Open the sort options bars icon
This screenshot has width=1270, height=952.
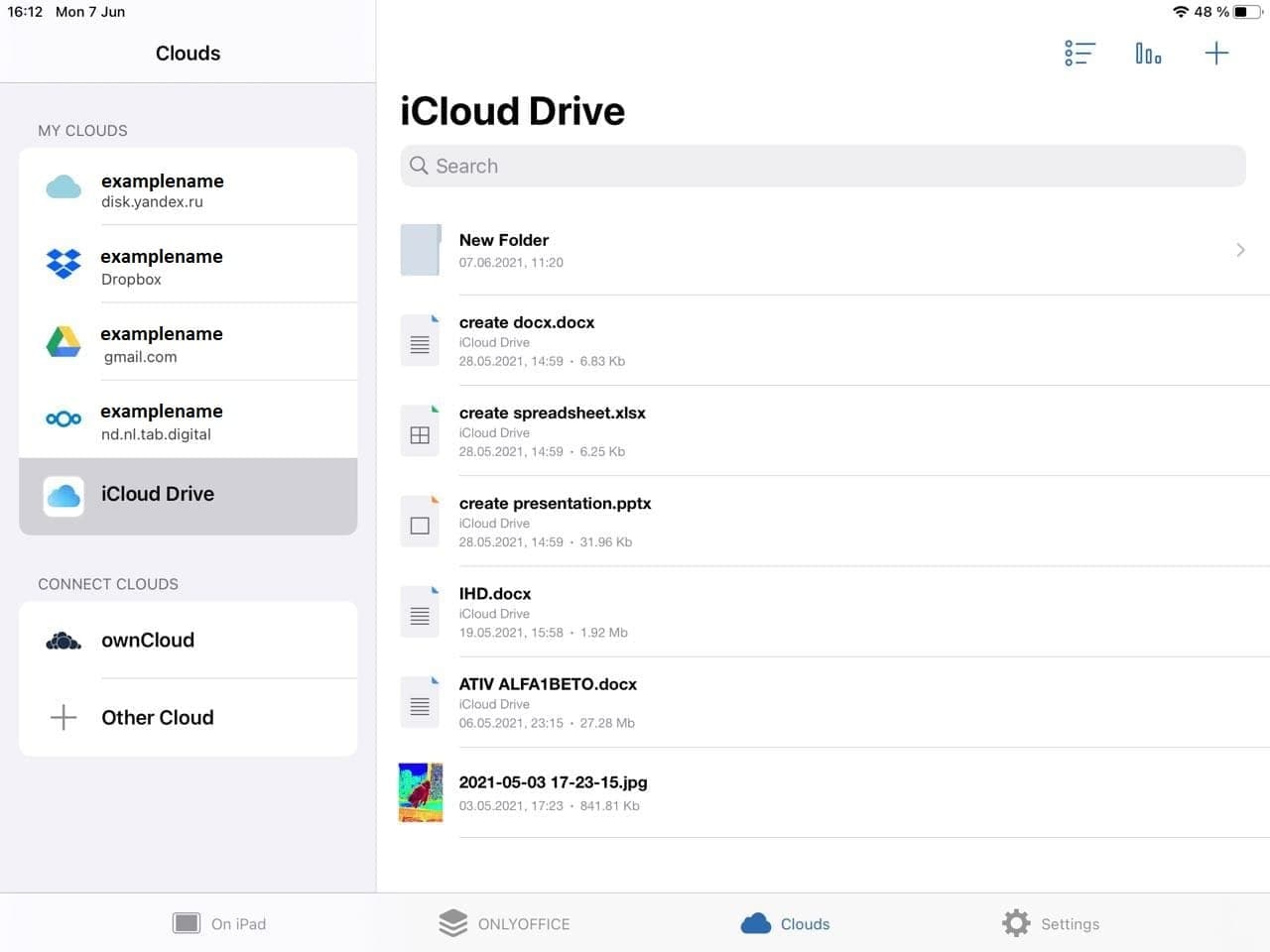pos(1148,54)
